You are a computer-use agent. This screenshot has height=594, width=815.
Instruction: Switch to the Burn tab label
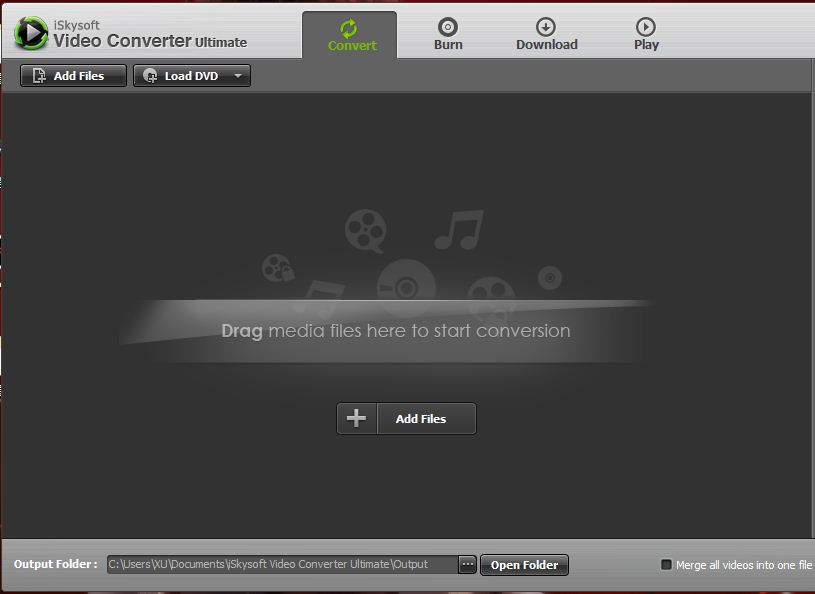point(448,45)
